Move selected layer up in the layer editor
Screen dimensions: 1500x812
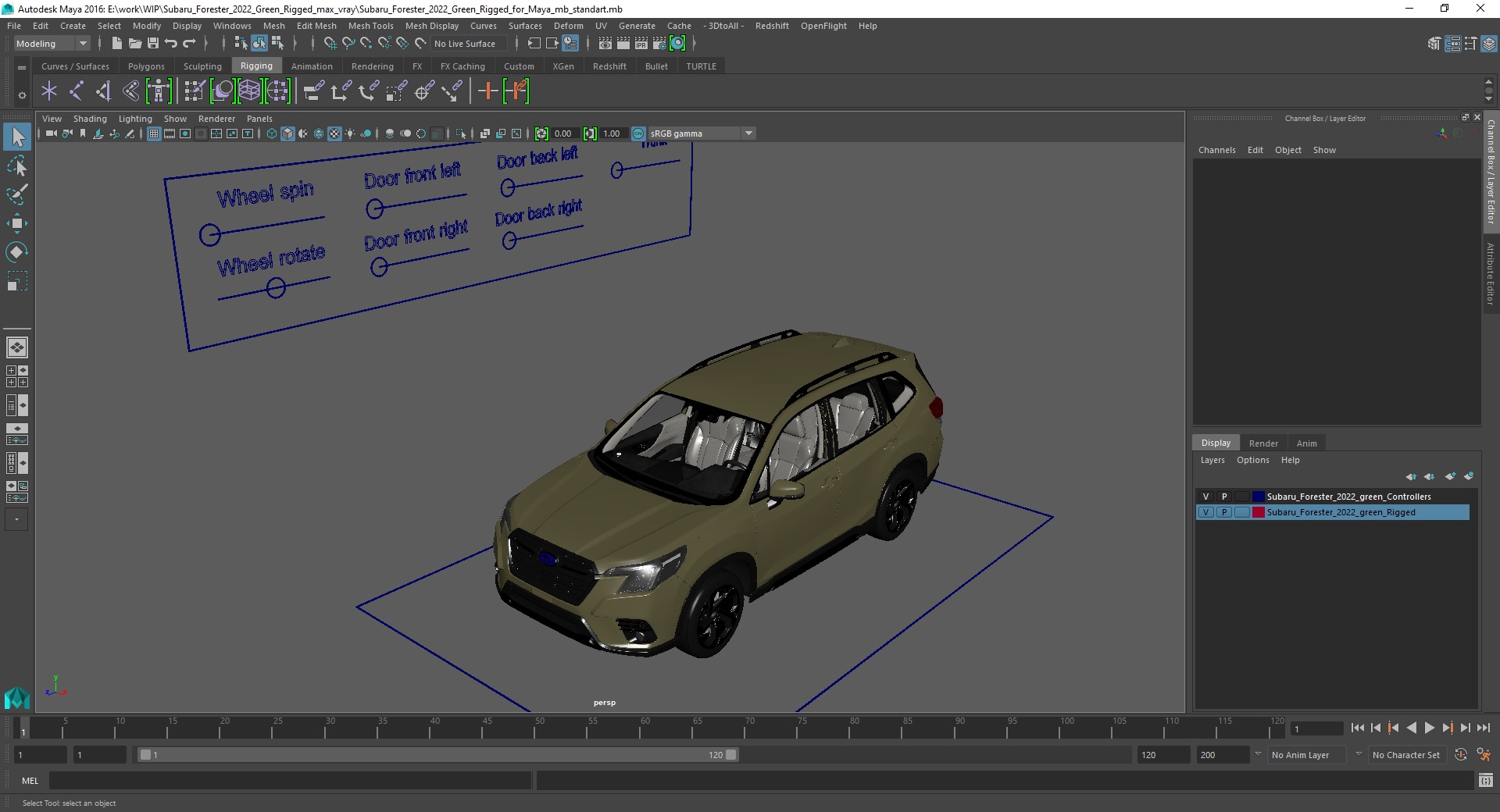1411,476
